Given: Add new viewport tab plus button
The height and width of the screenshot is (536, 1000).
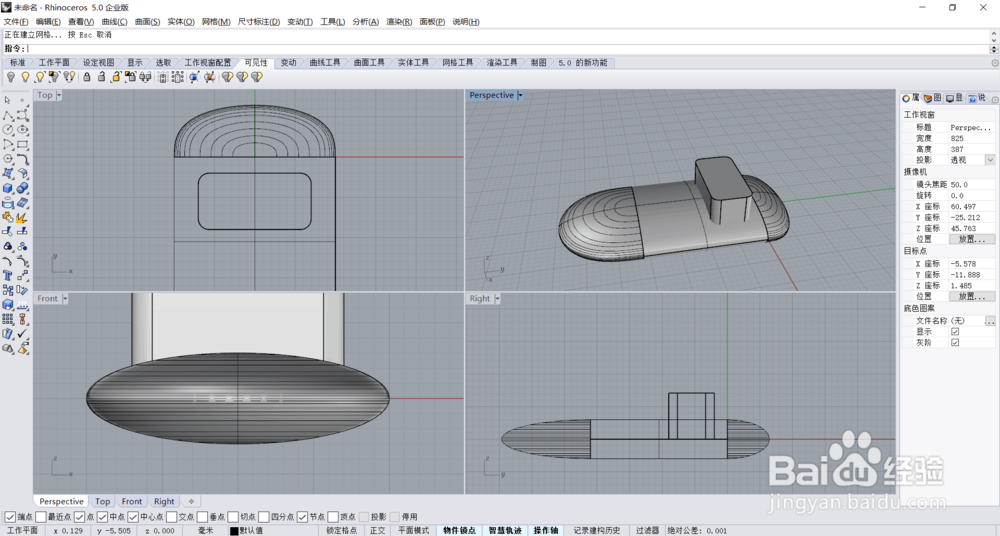Looking at the screenshot, I should point(191,502).
